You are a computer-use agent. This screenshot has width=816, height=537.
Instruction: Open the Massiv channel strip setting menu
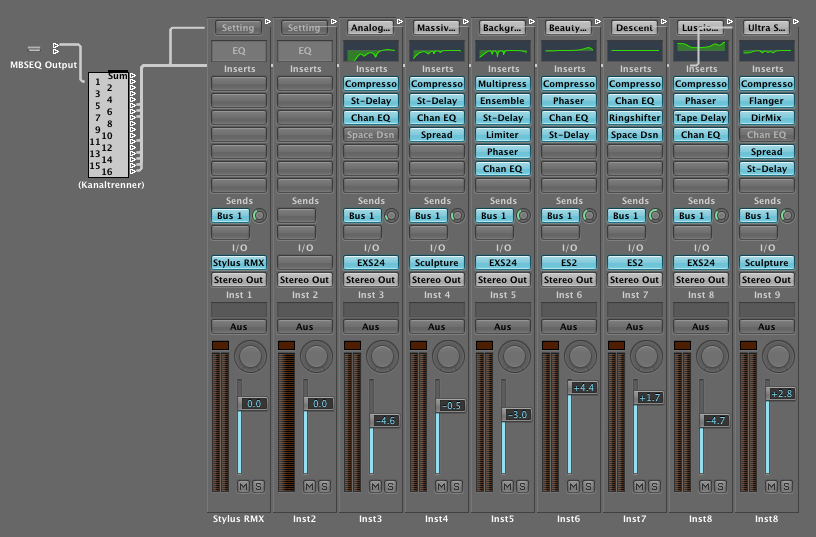(x=436, y=28)
